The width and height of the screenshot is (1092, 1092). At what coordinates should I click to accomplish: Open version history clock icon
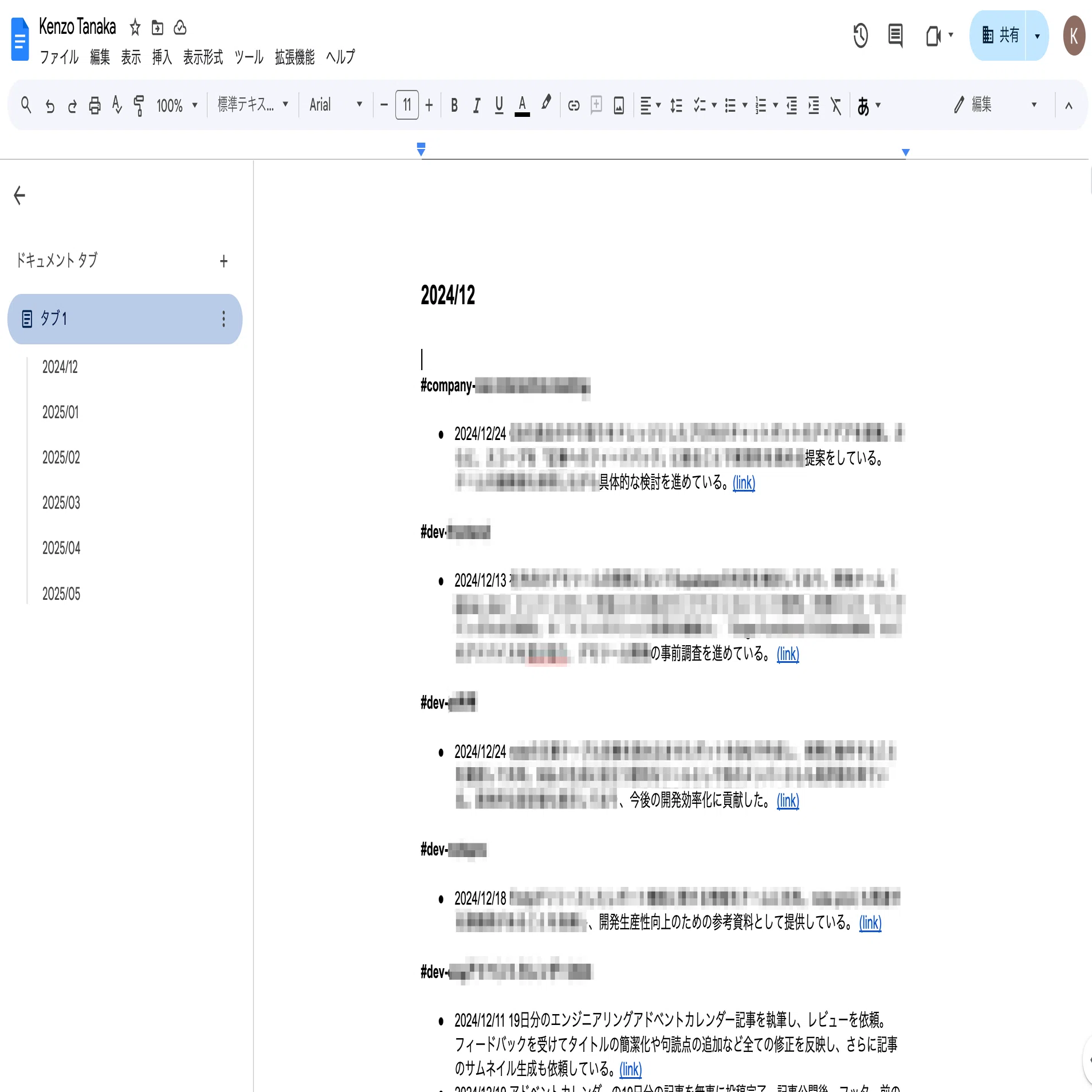click(x=861, y=36)
